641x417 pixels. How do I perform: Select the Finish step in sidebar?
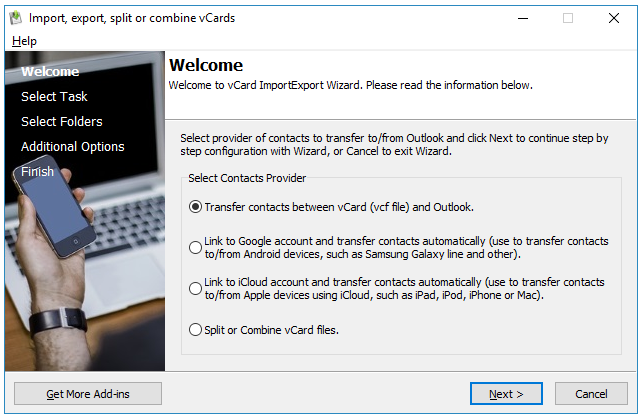[38, 172]
